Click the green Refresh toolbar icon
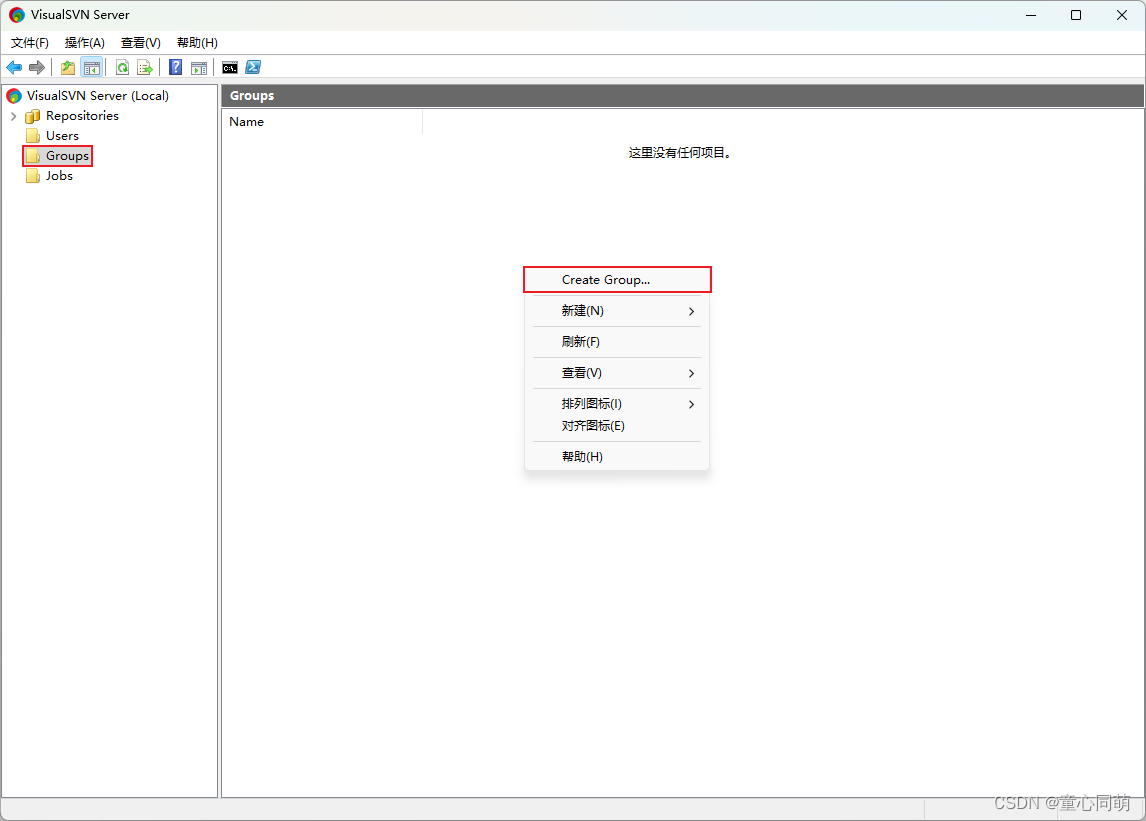Image resolution: width=1146 pixels, height=821 pixels. click(123, 67)
